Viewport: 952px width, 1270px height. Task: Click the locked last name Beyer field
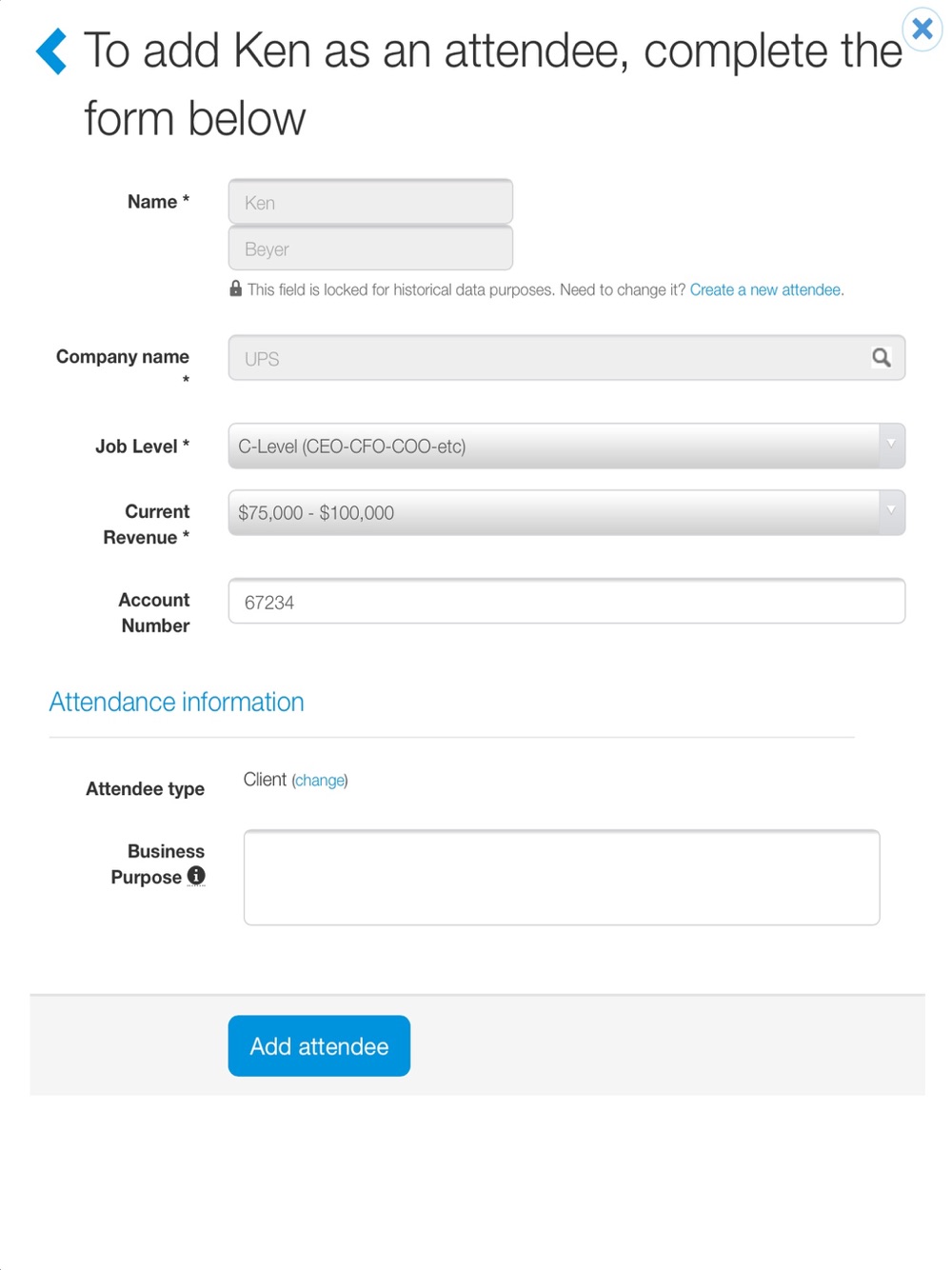(370, 249)
